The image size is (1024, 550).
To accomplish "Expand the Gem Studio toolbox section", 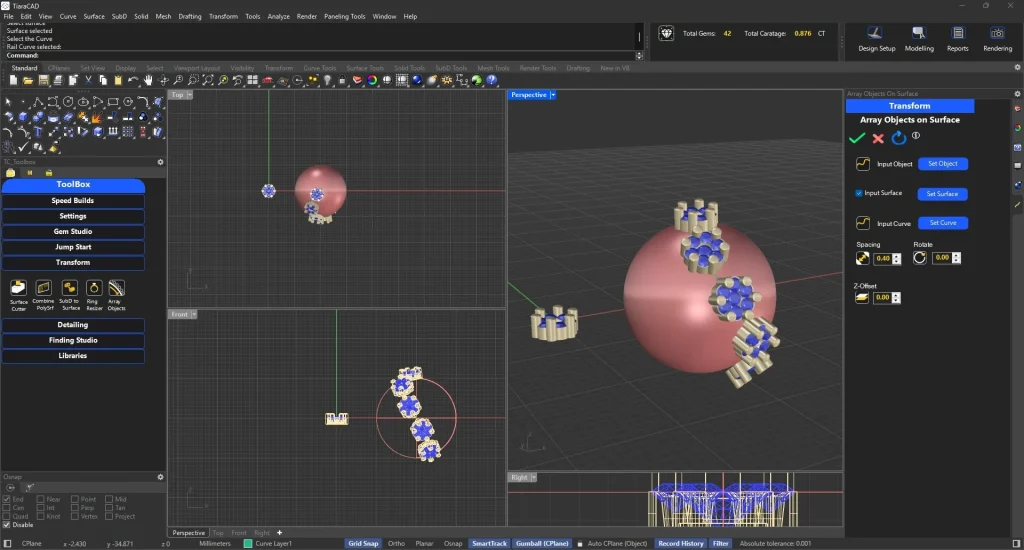I will [x=73, y=231].
